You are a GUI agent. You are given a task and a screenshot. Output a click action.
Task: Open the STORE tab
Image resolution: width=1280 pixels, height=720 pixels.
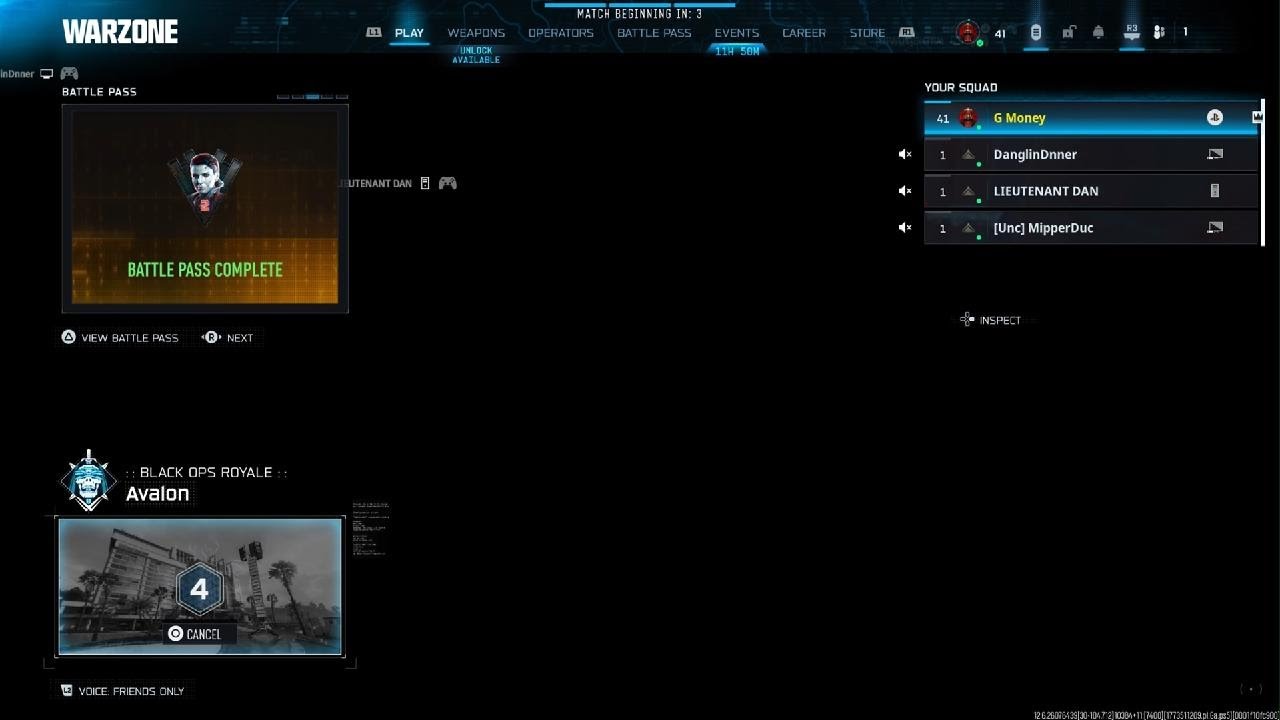[x=867, y=33]
